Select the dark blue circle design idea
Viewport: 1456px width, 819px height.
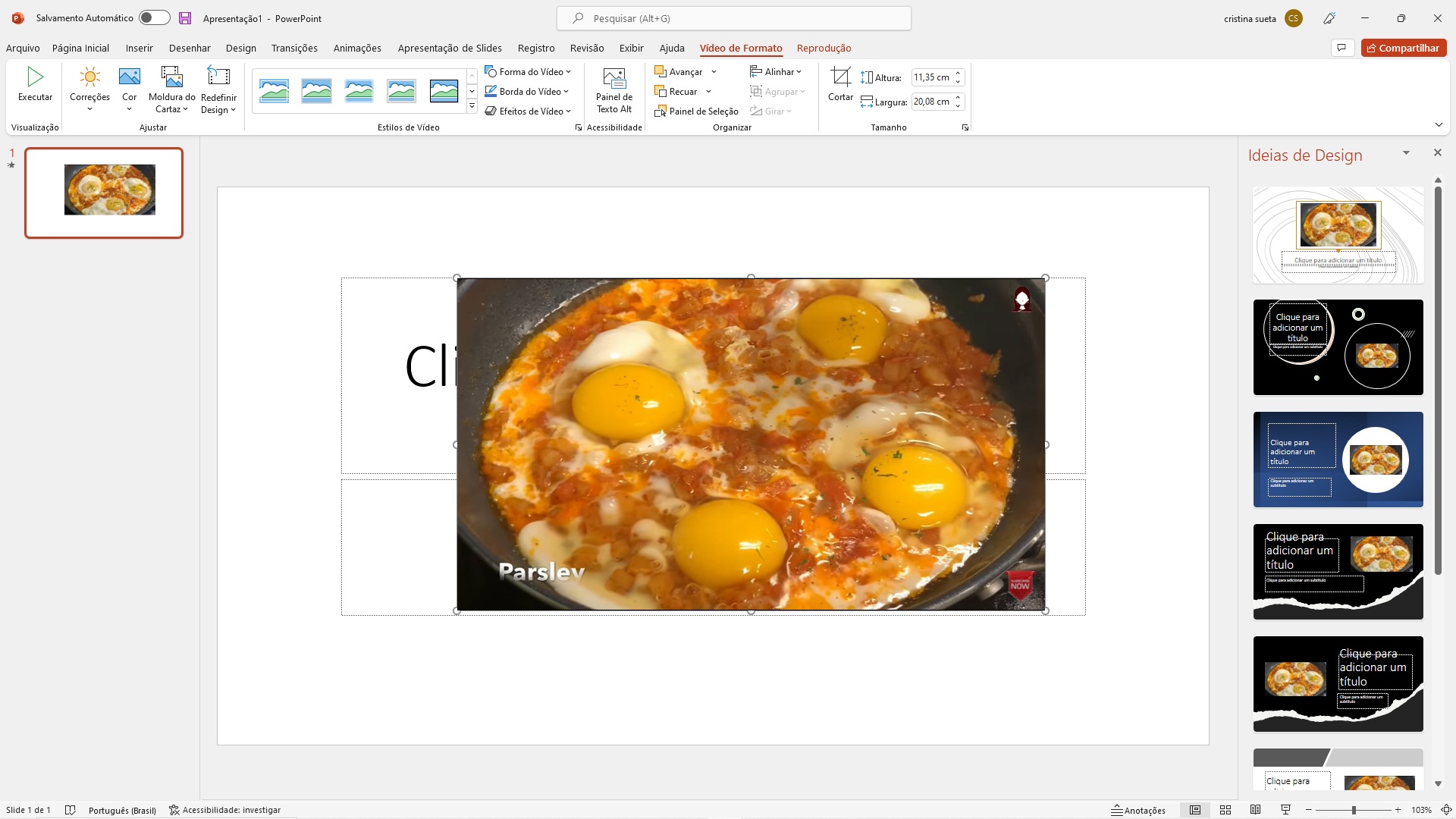[x=1338, y=460]
